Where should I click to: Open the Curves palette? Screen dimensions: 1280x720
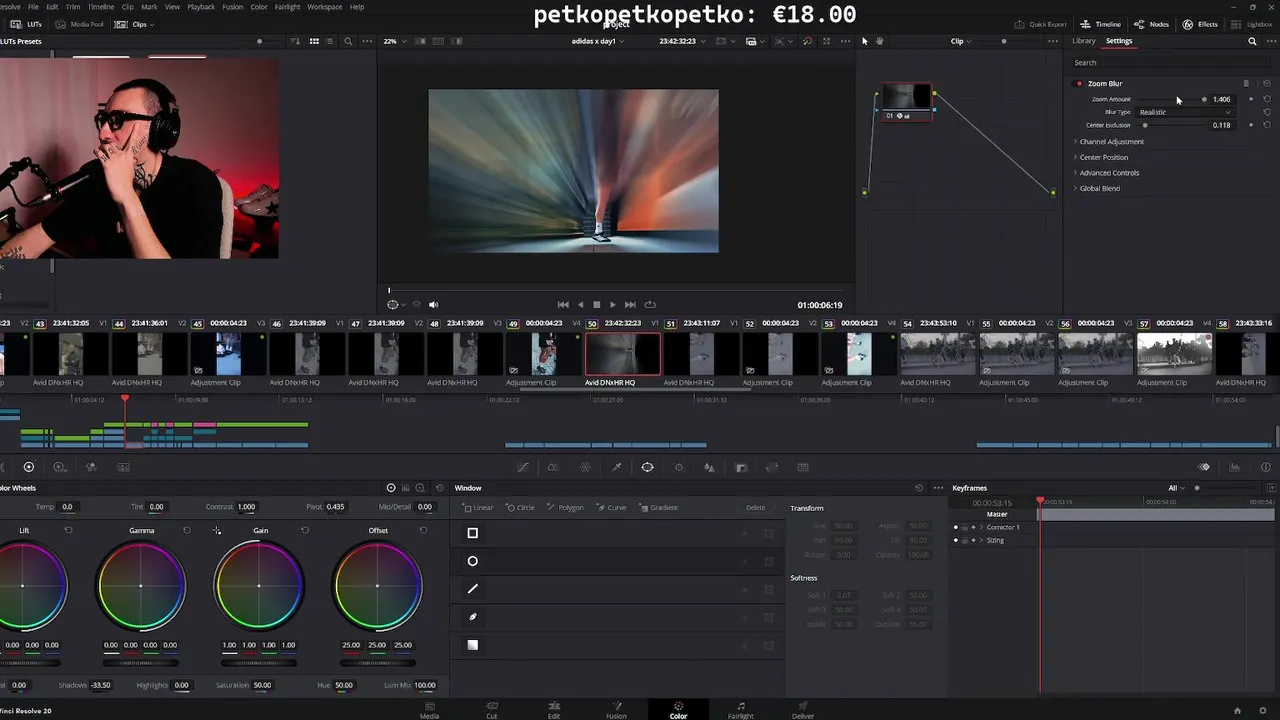point(522,467)
